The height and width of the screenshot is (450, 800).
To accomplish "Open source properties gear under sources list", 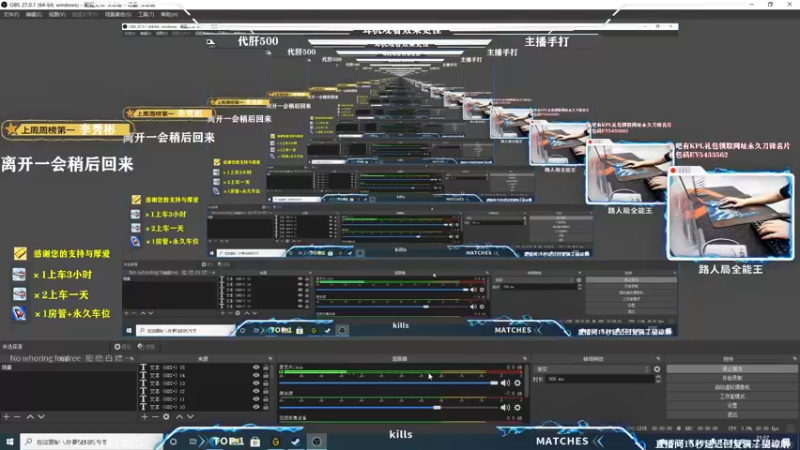I will (x=166, y=417).
